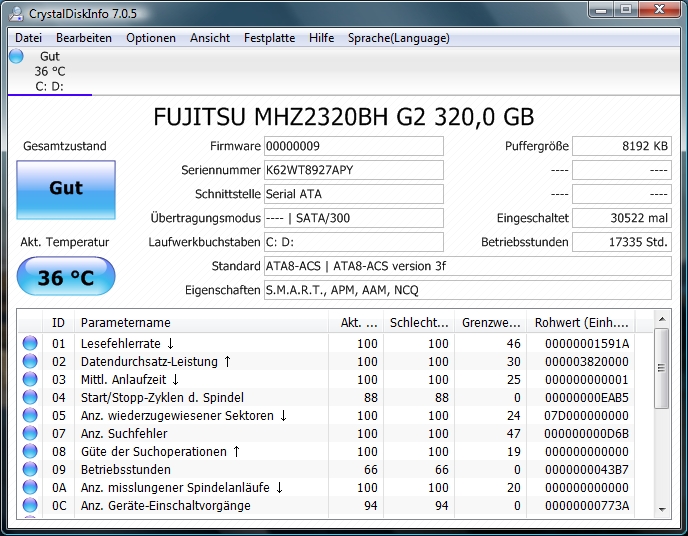Click status orb of Mittl. Anlaufzeit row
Screen dimensions: 688x536
pos(30,379)
